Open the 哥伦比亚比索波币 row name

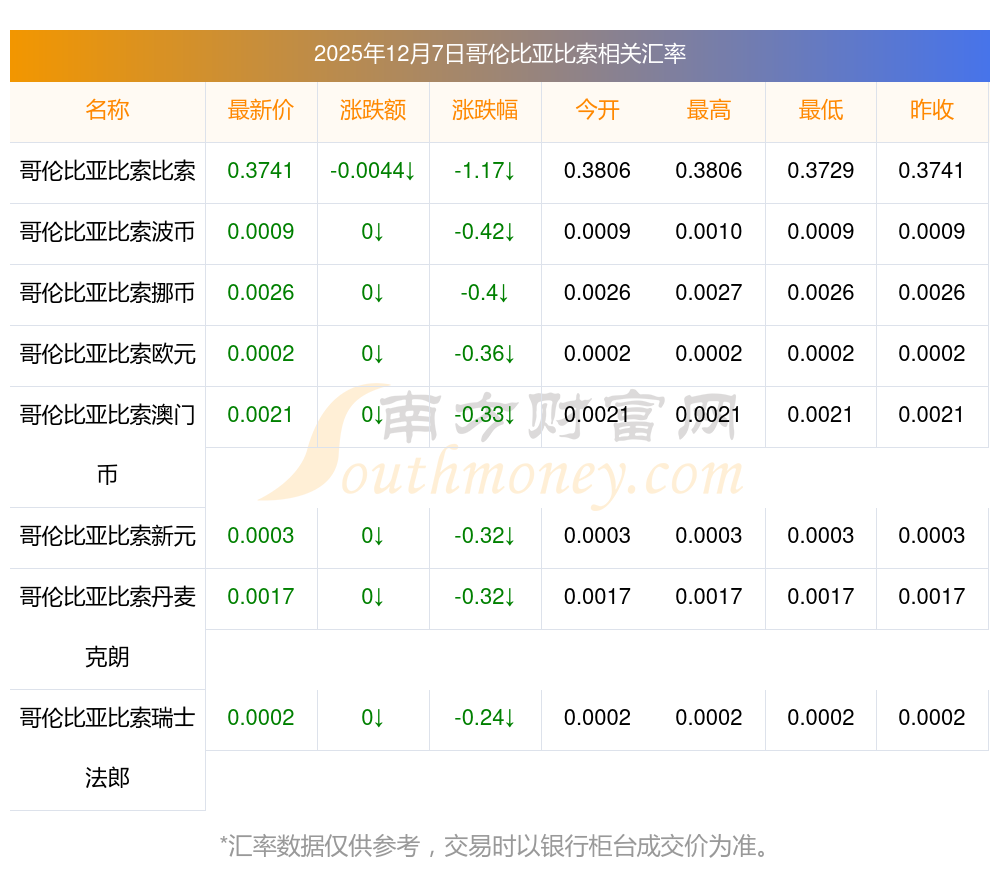tap(107, 232)
